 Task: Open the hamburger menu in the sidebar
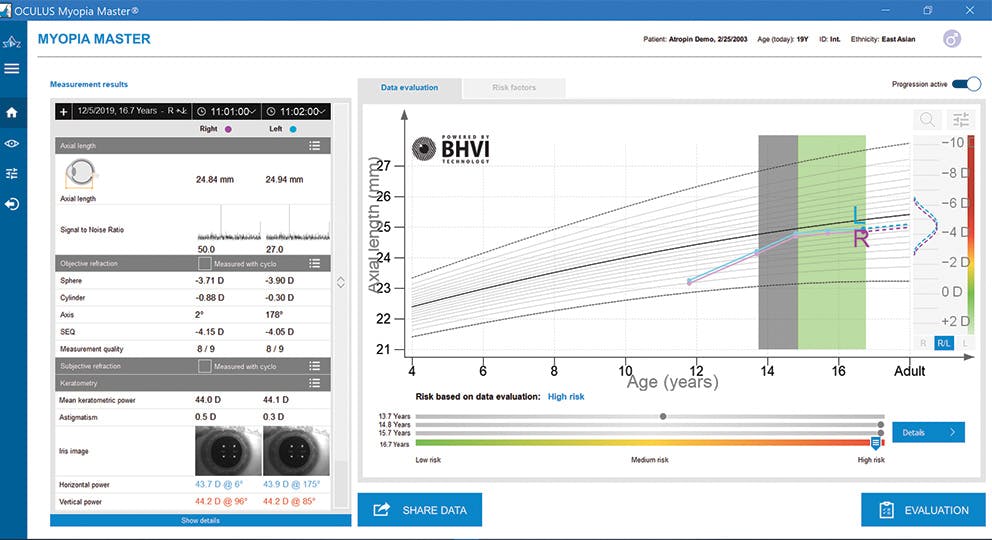[12, 69]
